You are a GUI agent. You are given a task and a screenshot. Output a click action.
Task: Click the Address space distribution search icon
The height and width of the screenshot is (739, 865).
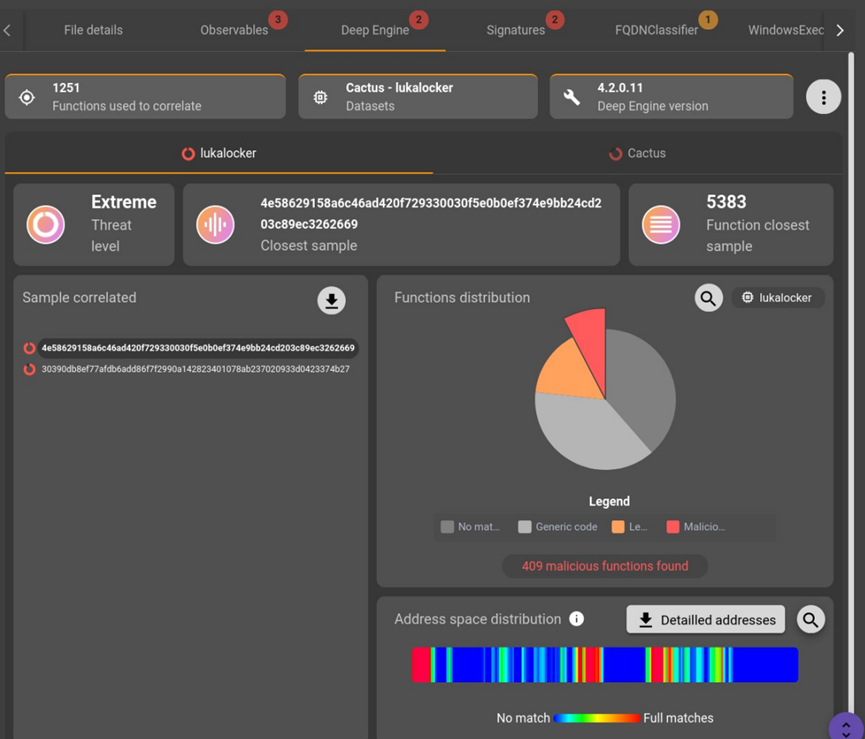810,620
